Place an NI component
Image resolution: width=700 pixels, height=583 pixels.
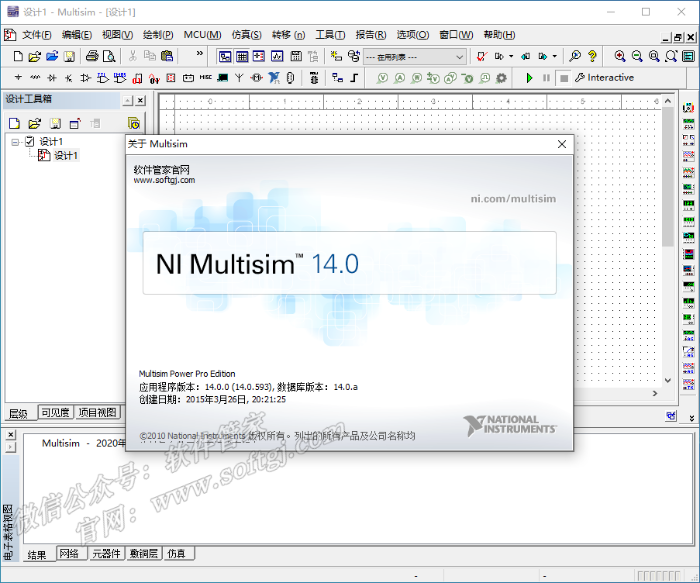click(x=274, y=78)
